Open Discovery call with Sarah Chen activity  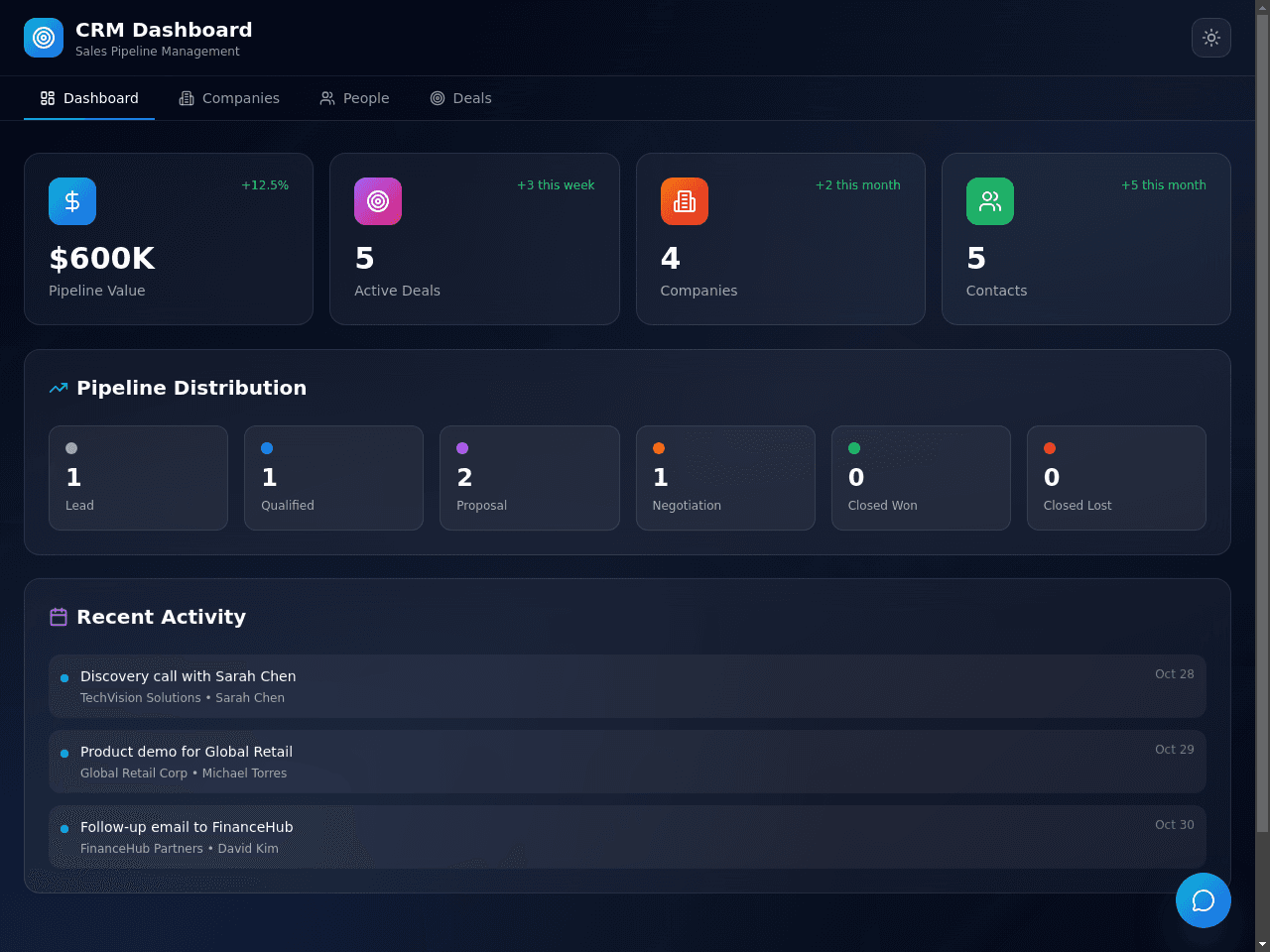tap(627, 686)
